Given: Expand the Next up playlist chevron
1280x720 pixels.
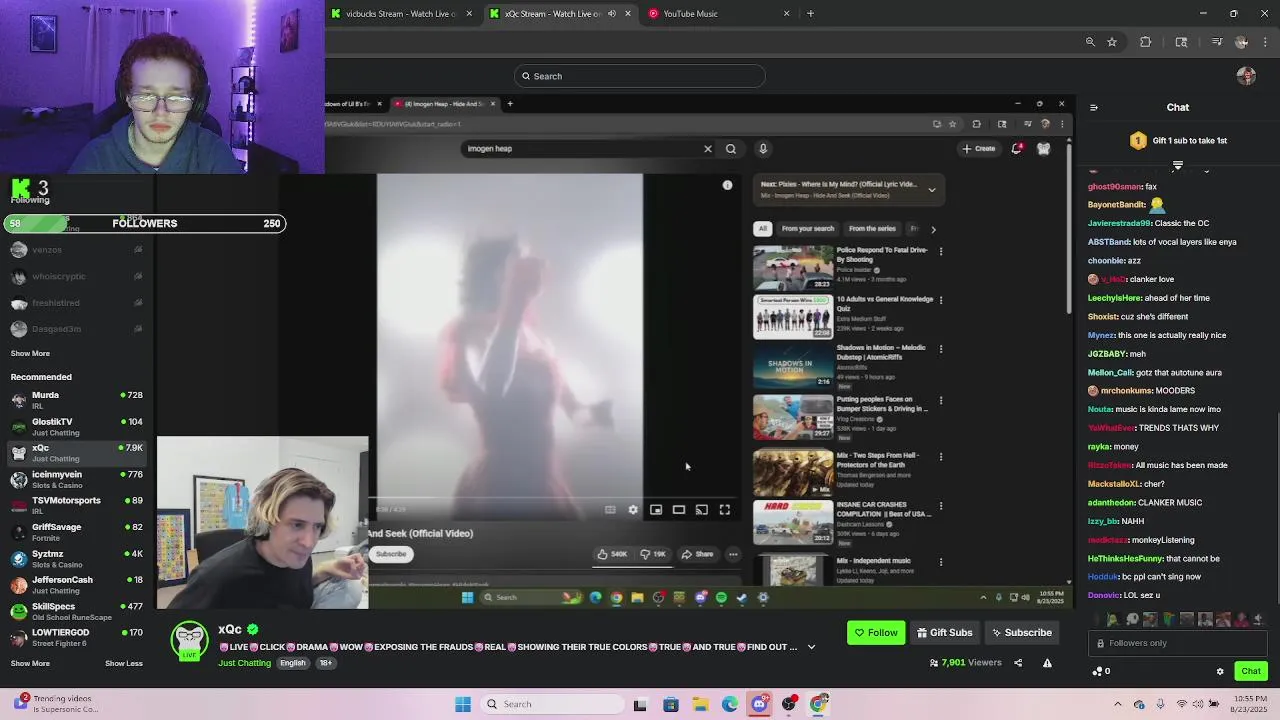Looking at the screenshot, I should [x=932, y=190].
